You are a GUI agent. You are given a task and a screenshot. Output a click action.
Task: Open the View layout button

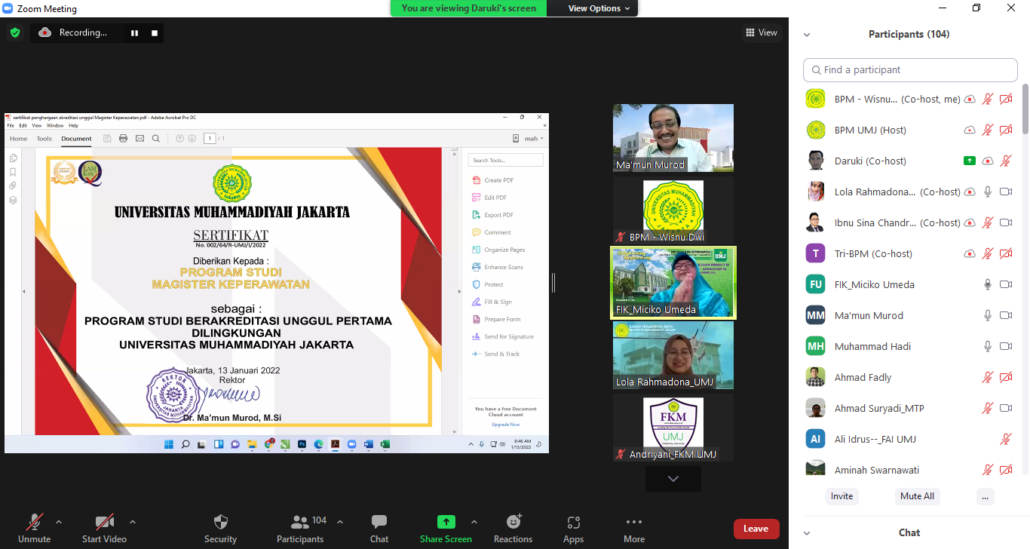pos(761,32)
